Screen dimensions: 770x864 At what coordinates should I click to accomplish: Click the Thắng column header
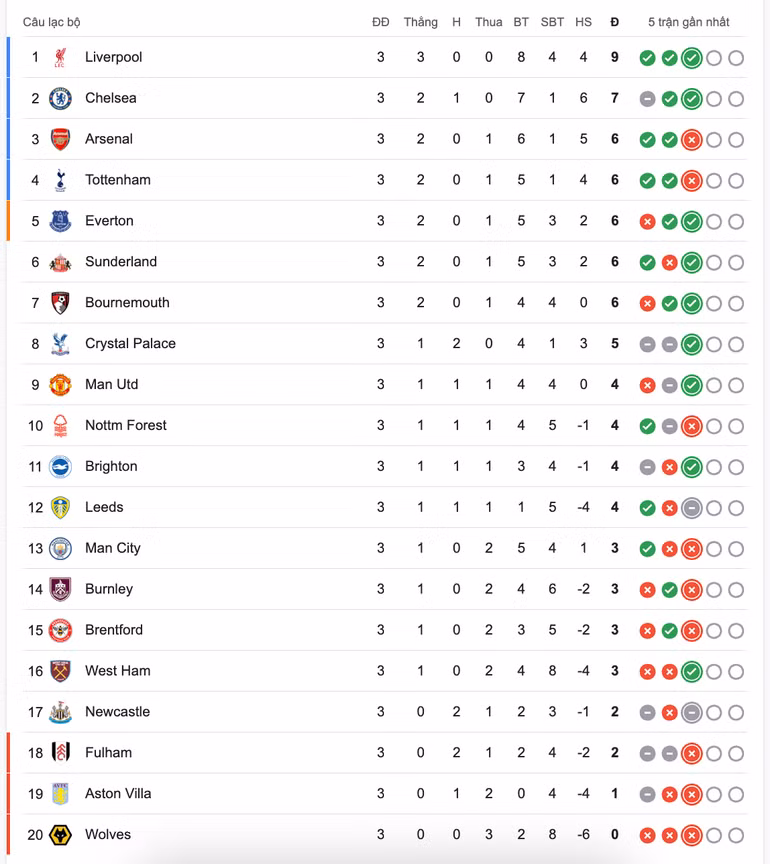coord(420,22)
